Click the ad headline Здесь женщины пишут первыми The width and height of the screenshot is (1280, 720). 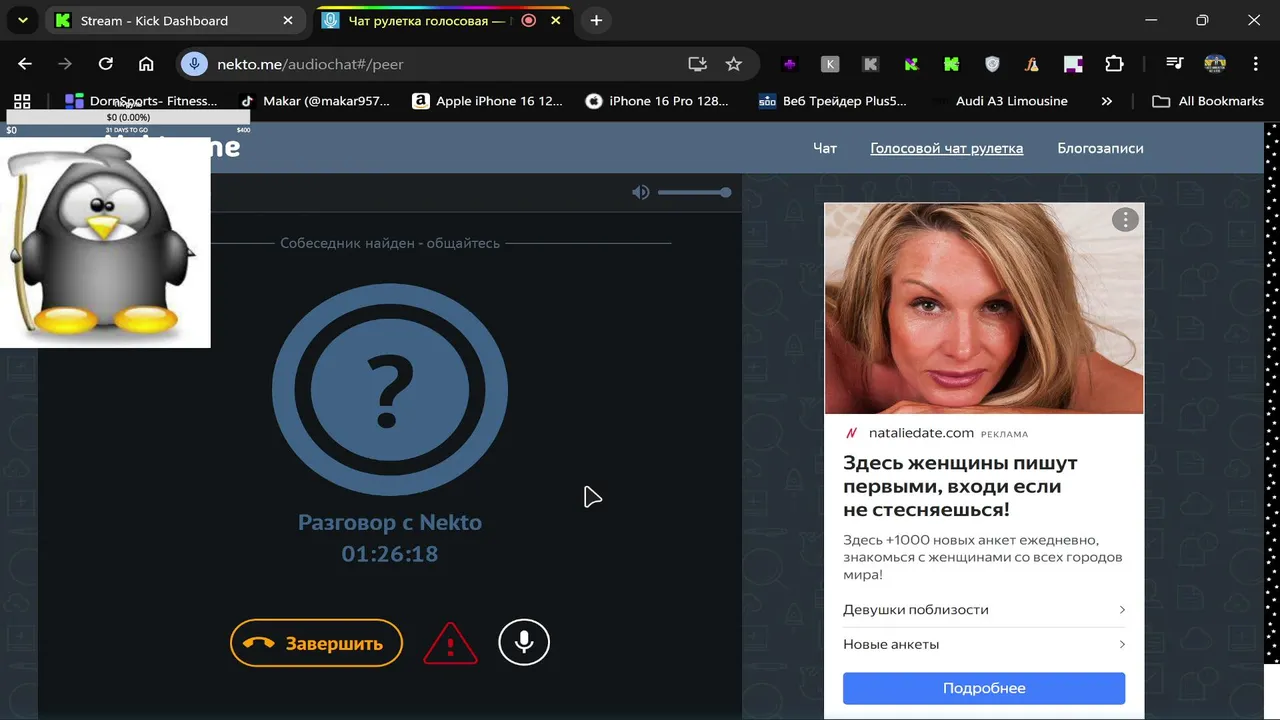point(960,486)
